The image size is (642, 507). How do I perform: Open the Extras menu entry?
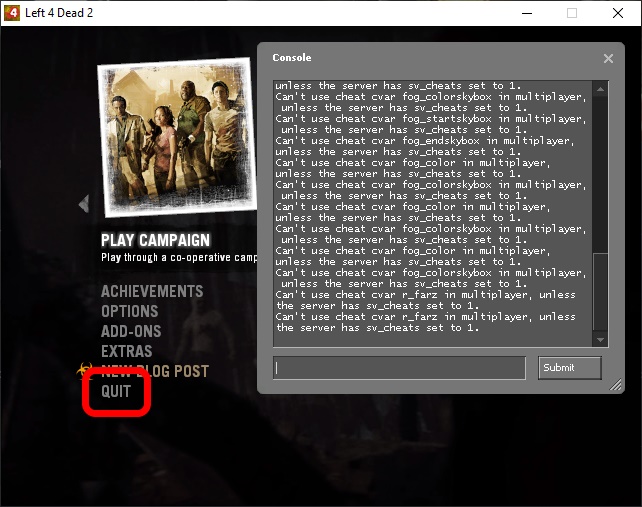[x=127, y=351]
